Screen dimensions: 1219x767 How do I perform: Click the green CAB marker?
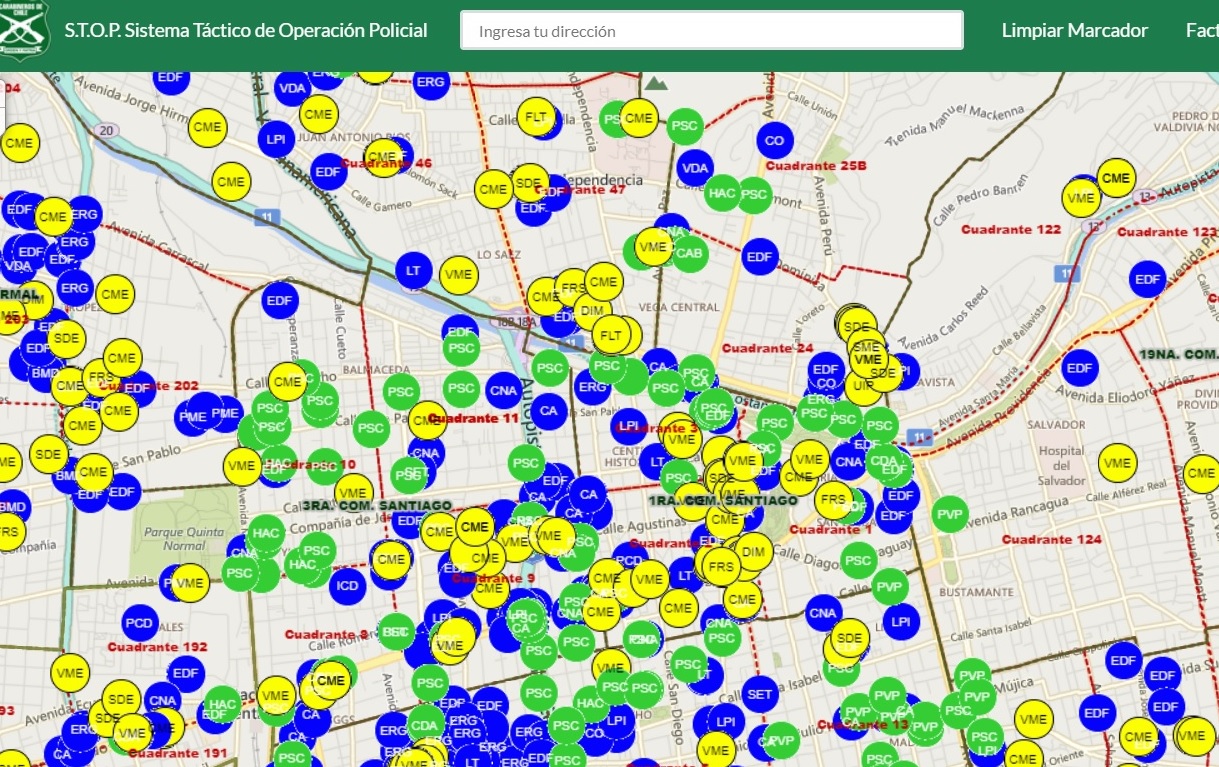(689, 253)
